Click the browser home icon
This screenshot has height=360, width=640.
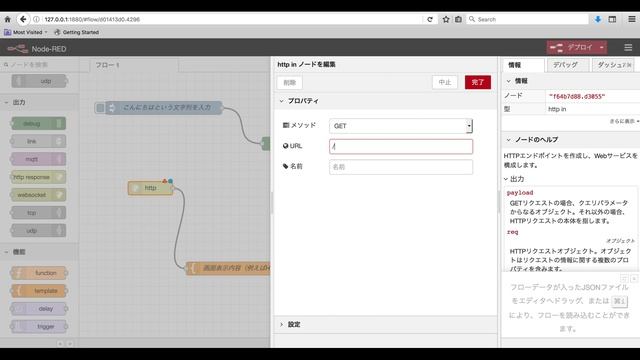point(7,19)
